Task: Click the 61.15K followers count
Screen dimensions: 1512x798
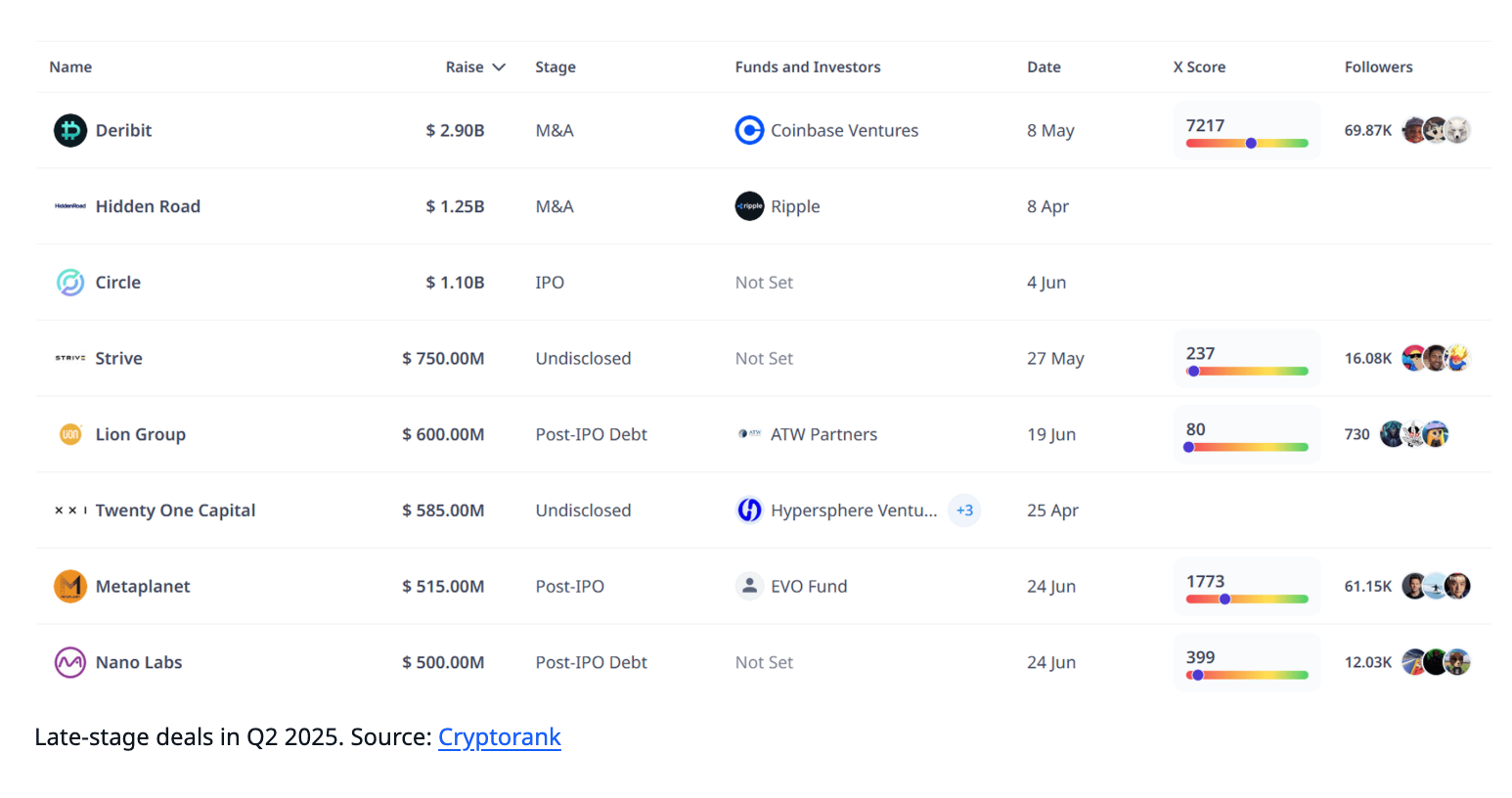Action: pos(1367,586)
